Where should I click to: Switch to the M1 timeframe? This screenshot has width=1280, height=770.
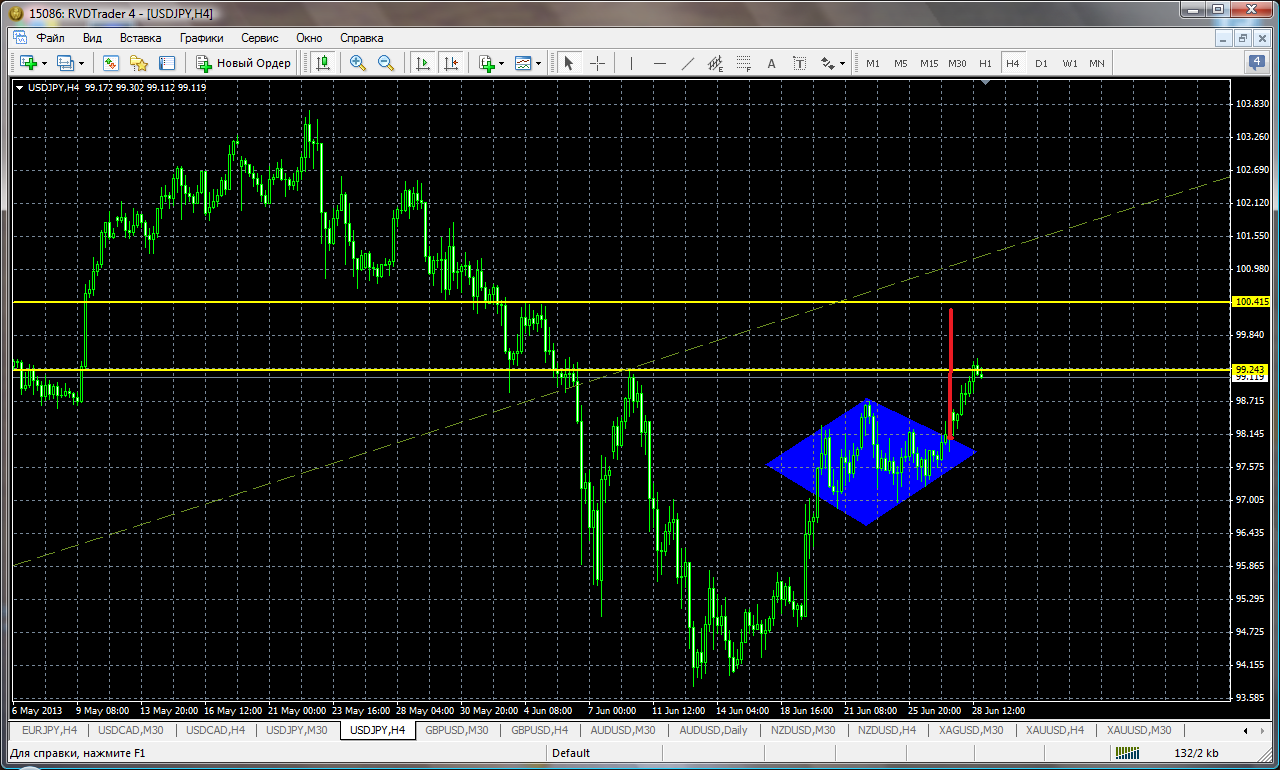point(873,63)
